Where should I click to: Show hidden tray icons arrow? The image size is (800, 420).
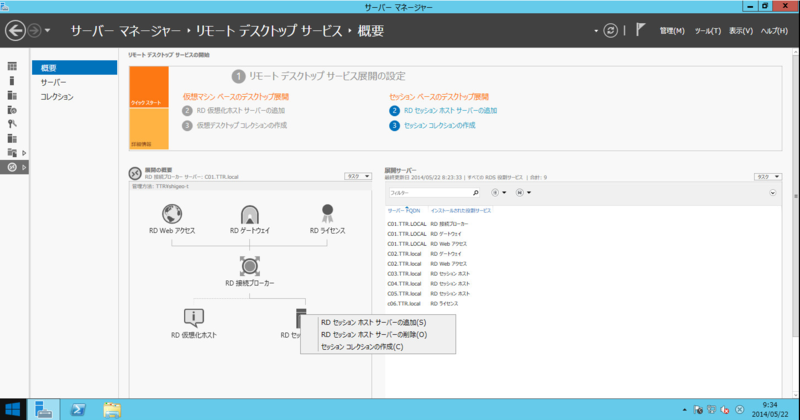[684, 410]
